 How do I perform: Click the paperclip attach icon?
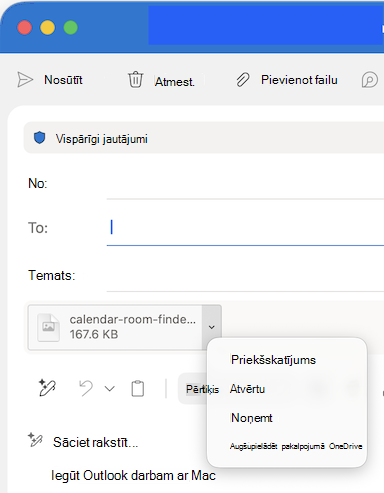click(x=243, y=80)
